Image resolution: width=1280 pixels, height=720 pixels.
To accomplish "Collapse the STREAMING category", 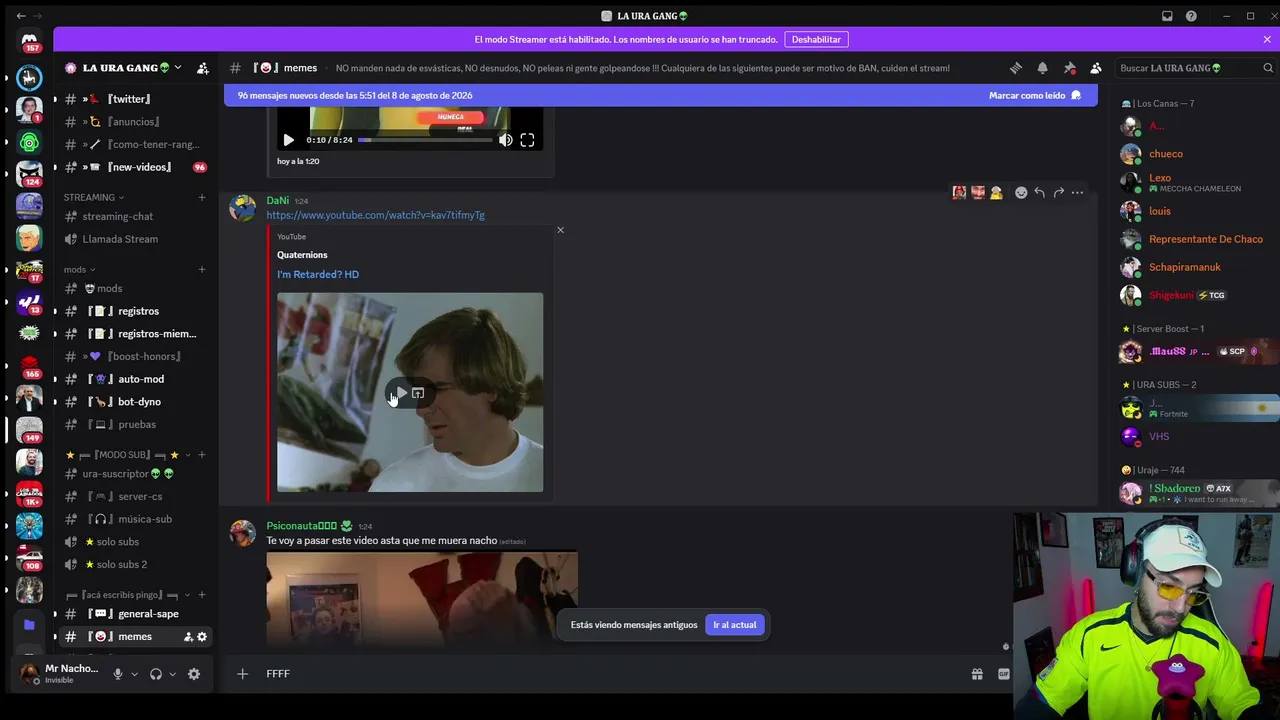I will 94,197.
